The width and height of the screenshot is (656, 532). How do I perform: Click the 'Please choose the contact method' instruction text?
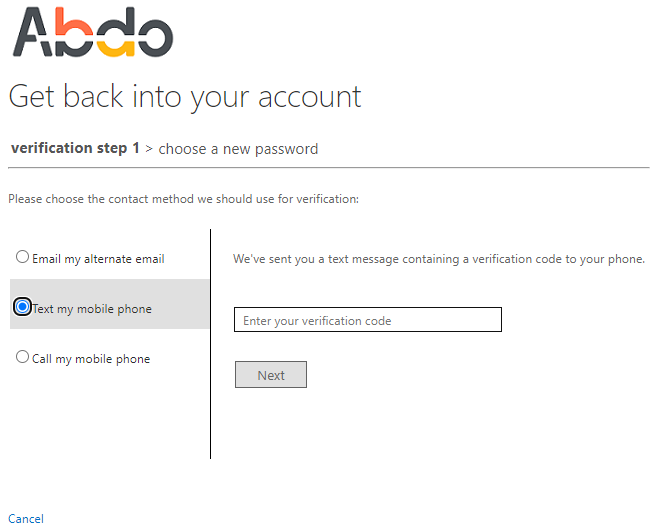point(184,199)
